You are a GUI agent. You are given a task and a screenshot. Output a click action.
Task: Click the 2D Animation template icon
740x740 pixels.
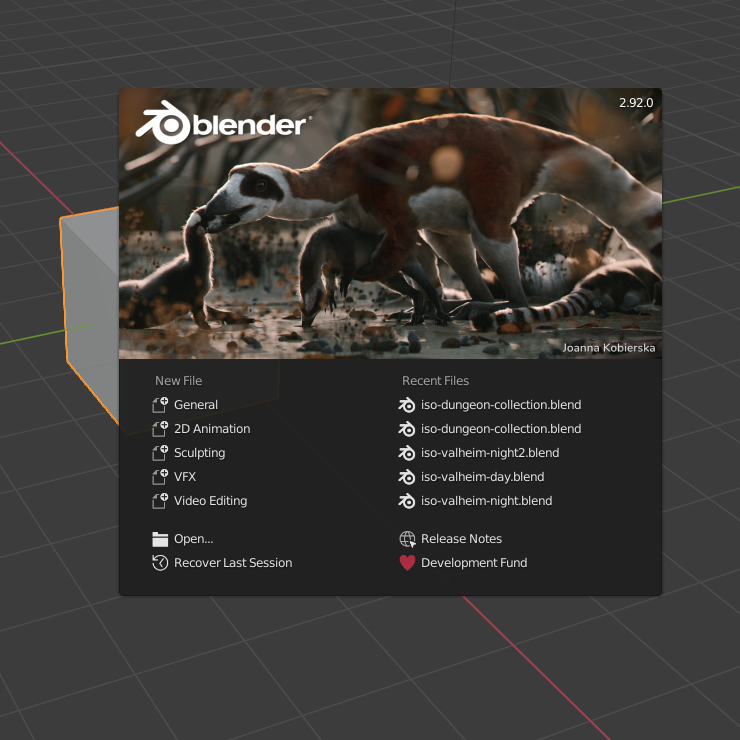(x=160, y=429)
